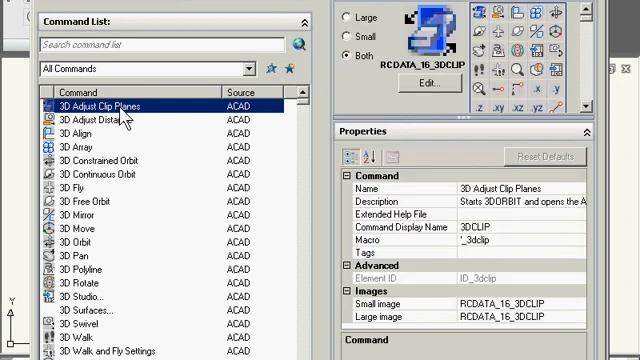Sort list by the Command column header

138,92
